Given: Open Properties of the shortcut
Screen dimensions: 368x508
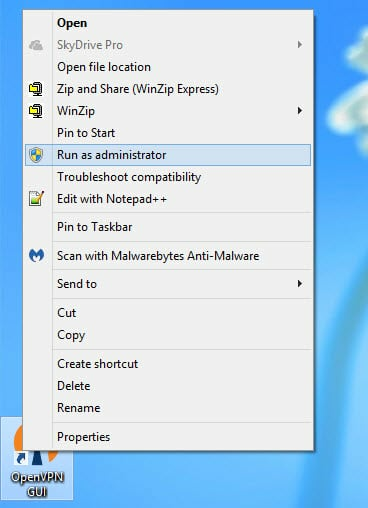Looking at the screenshot, I should tap(168, 437).
